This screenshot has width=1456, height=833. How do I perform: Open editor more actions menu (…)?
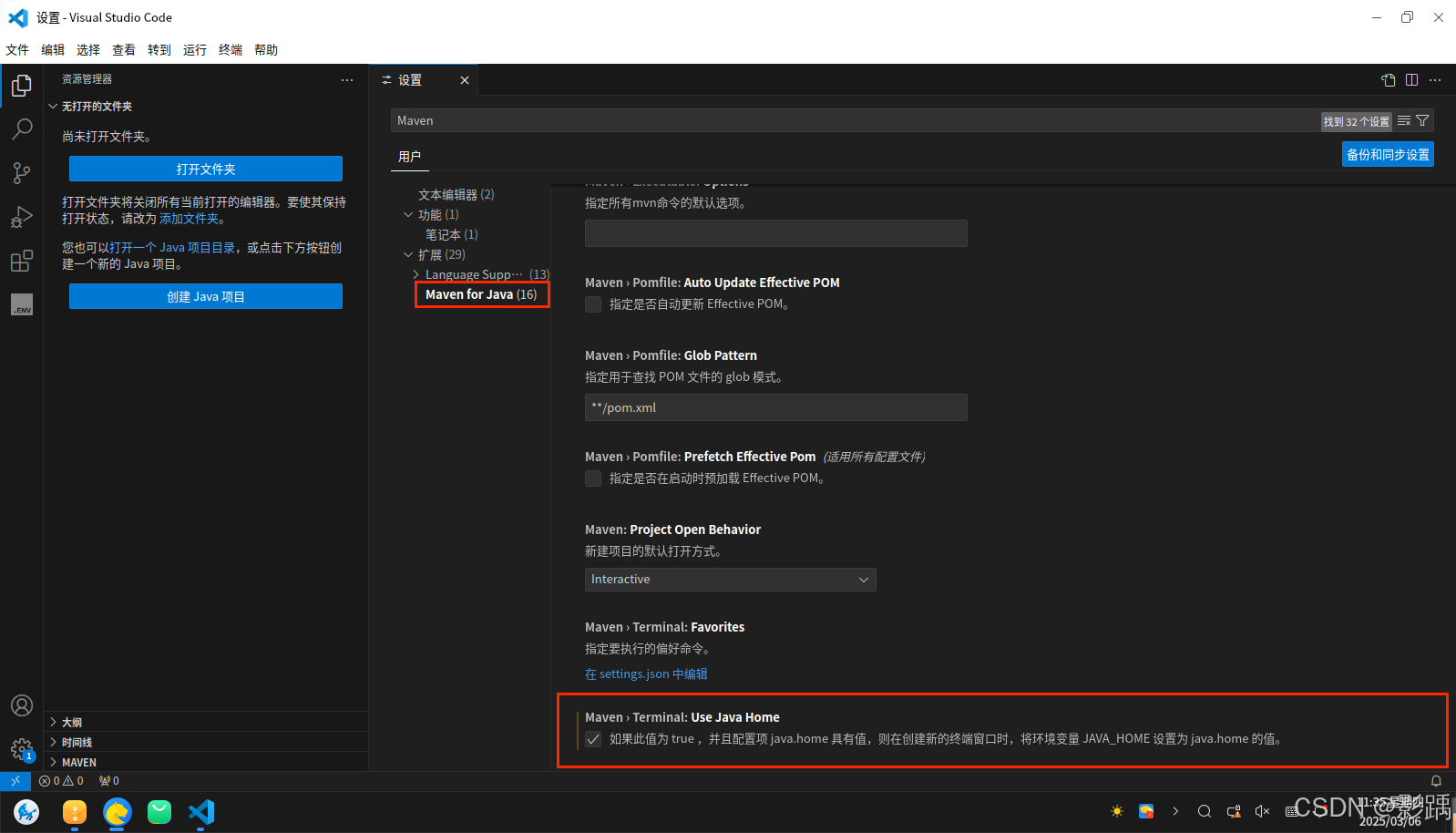[1436, 80]
